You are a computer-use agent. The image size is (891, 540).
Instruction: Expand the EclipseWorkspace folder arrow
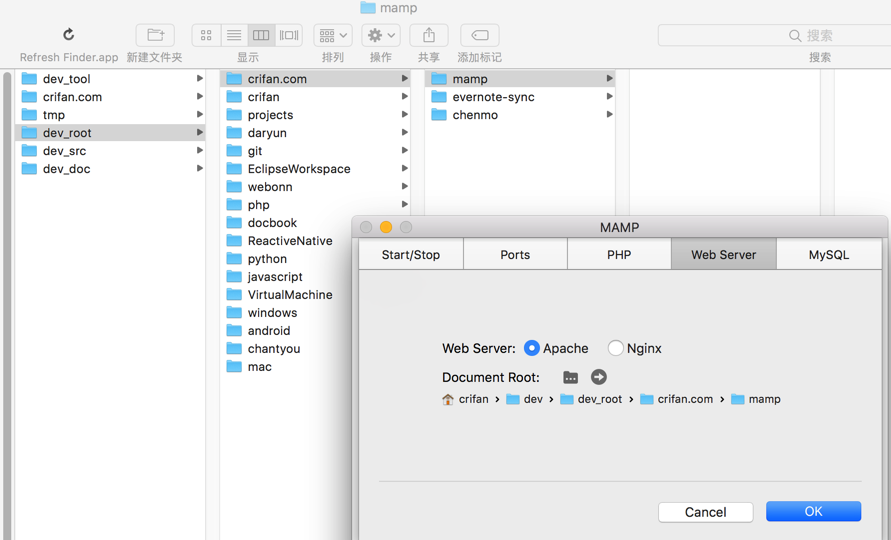[x=405, y=168]
